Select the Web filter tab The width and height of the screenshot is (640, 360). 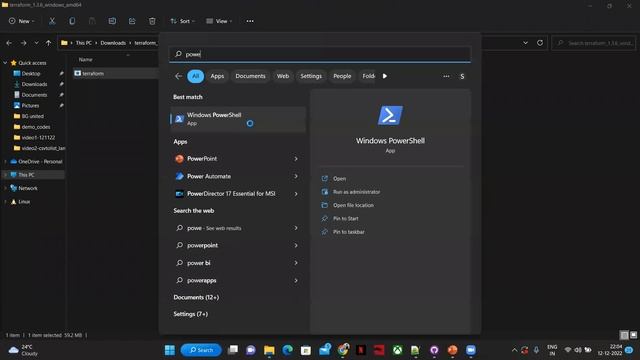(283, 76)
